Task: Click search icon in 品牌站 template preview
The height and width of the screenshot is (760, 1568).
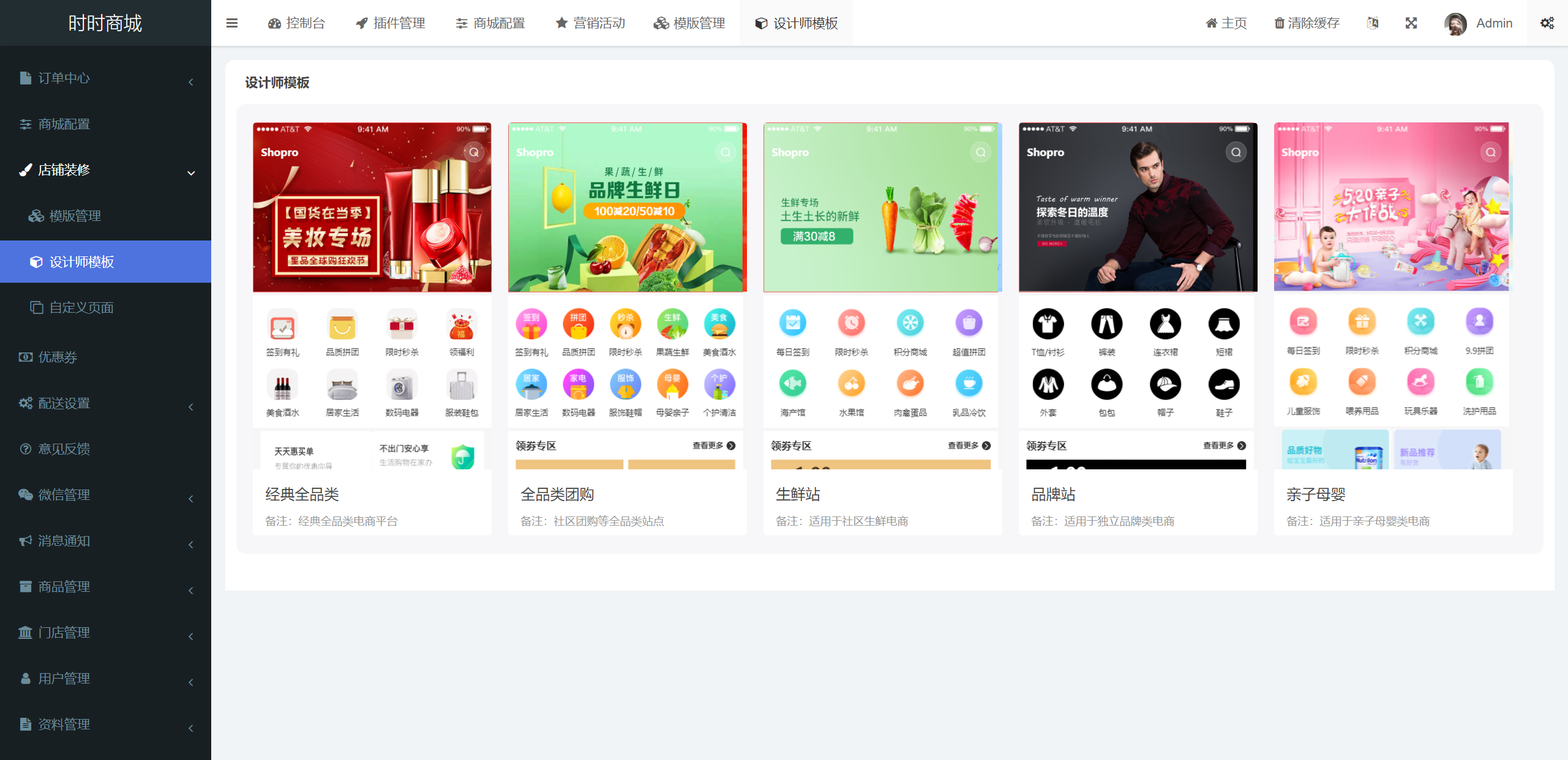Action: point(1236,152)
